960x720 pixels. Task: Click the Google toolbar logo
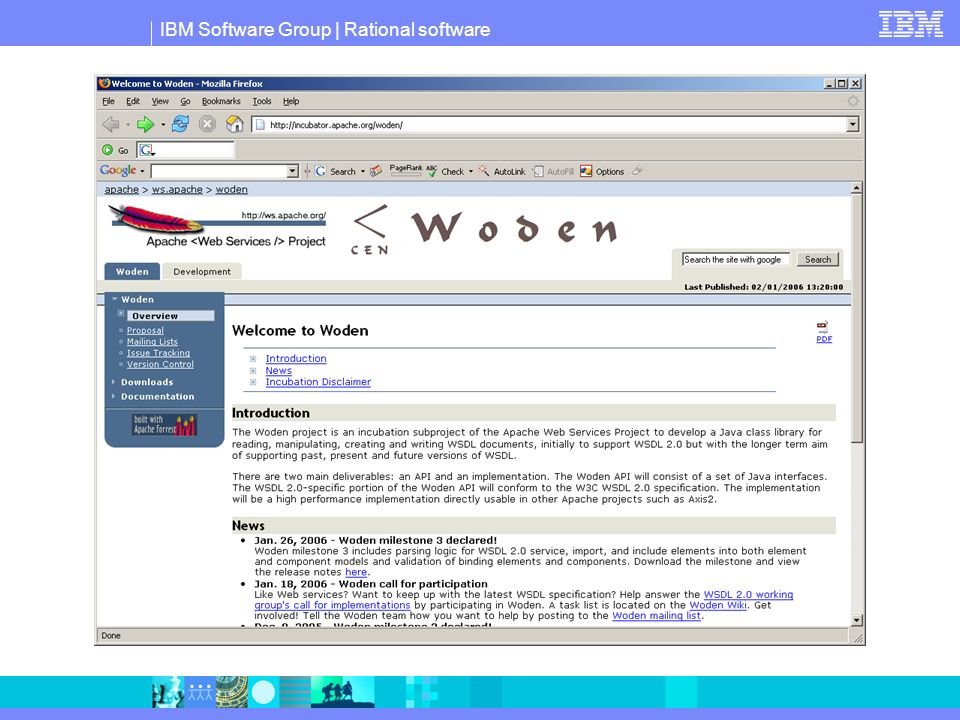118,171
